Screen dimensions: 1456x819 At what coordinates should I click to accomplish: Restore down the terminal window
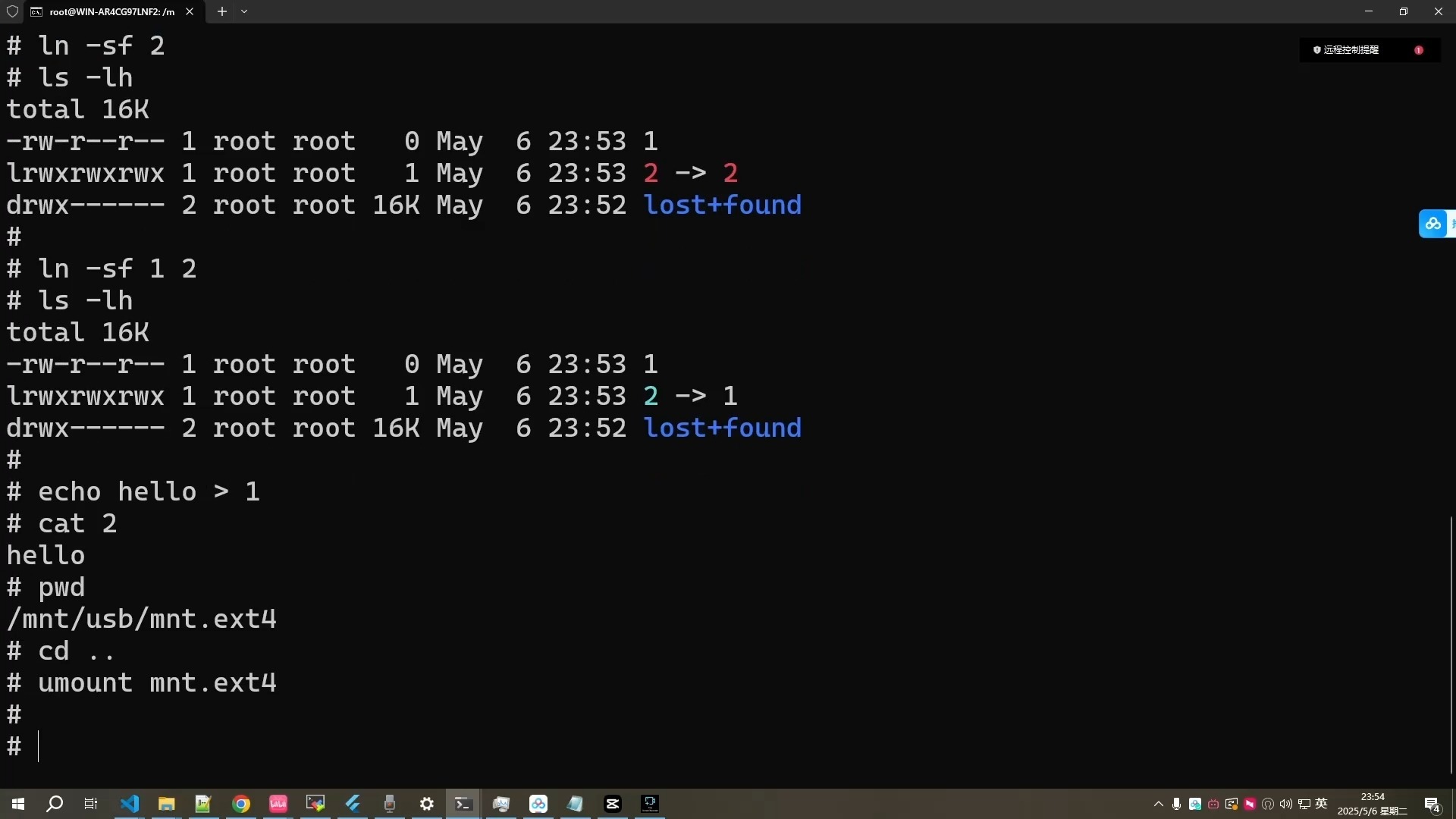(1403, 11)
